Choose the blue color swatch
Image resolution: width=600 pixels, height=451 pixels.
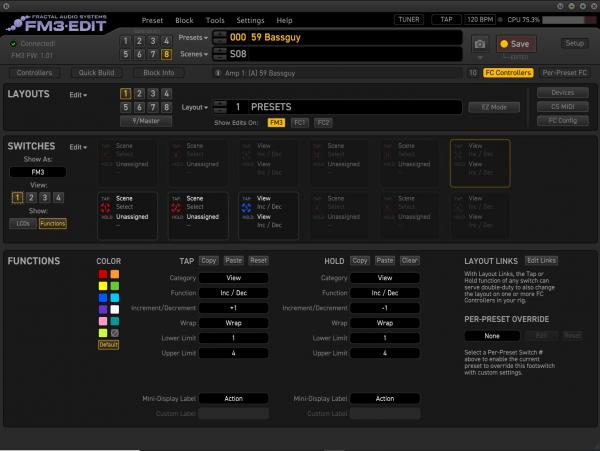103,298
